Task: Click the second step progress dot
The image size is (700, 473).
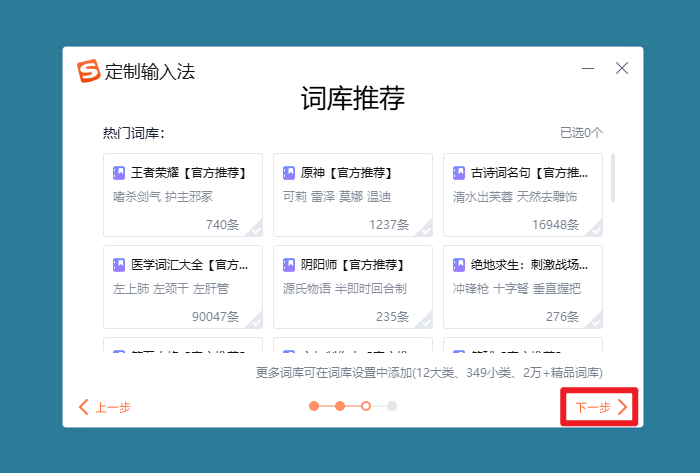Action: click(340, 406)
